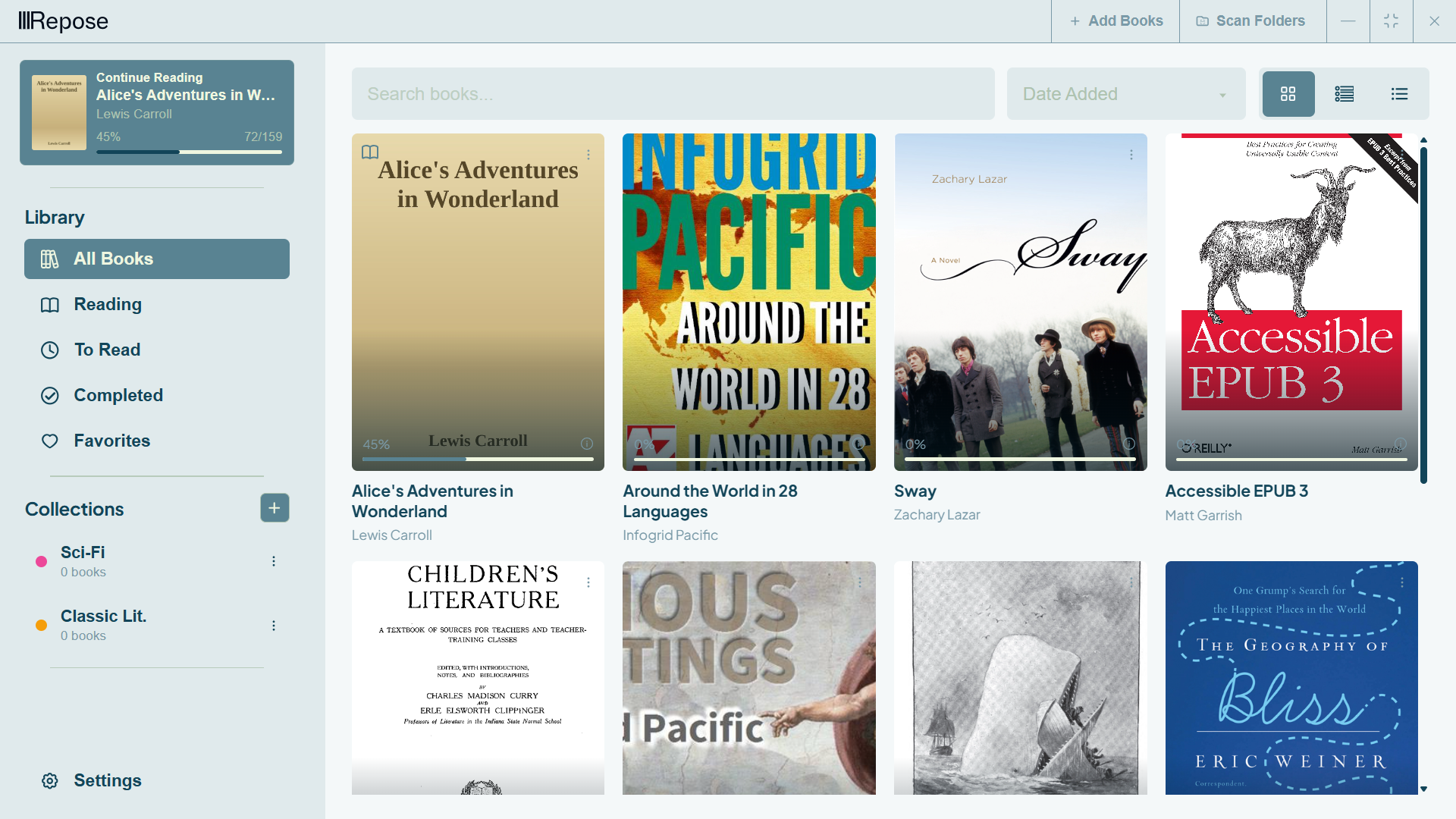This screenshot has height=819, width=1456.
Task: Switch to detailed list view
Action: click(x=1344, y=94)
